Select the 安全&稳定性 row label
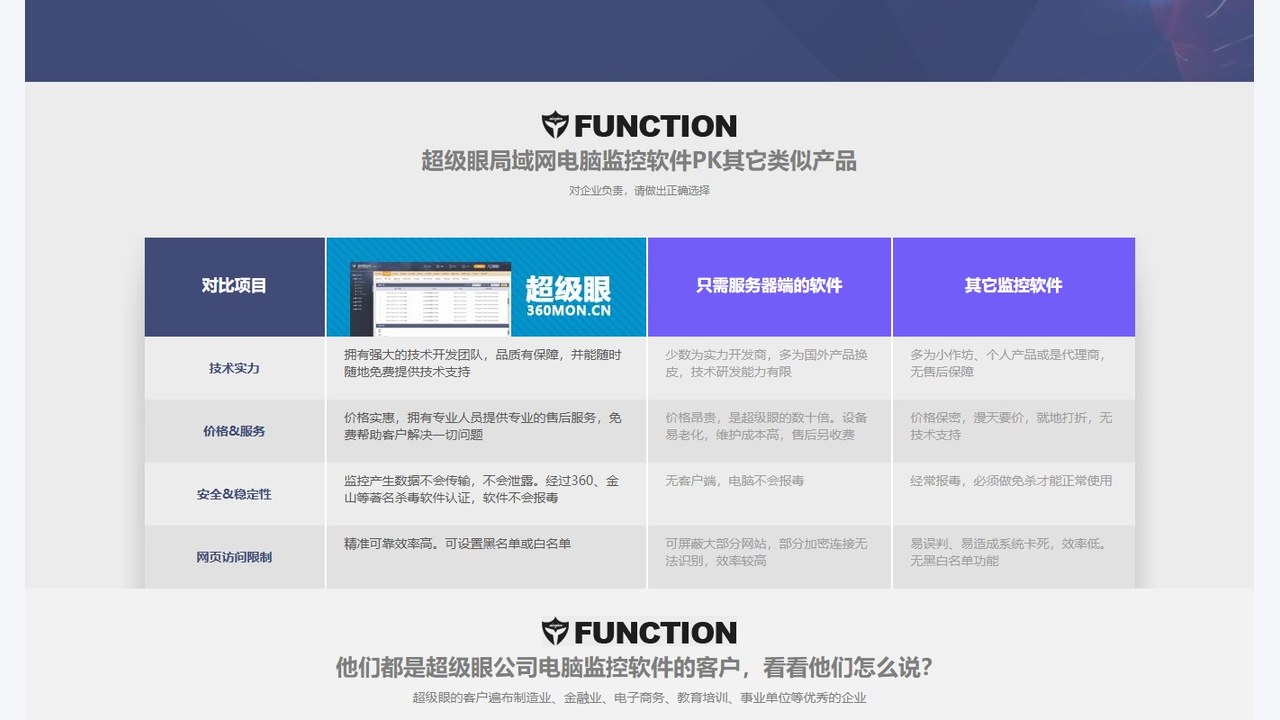1280x720 pixels. 234,494
